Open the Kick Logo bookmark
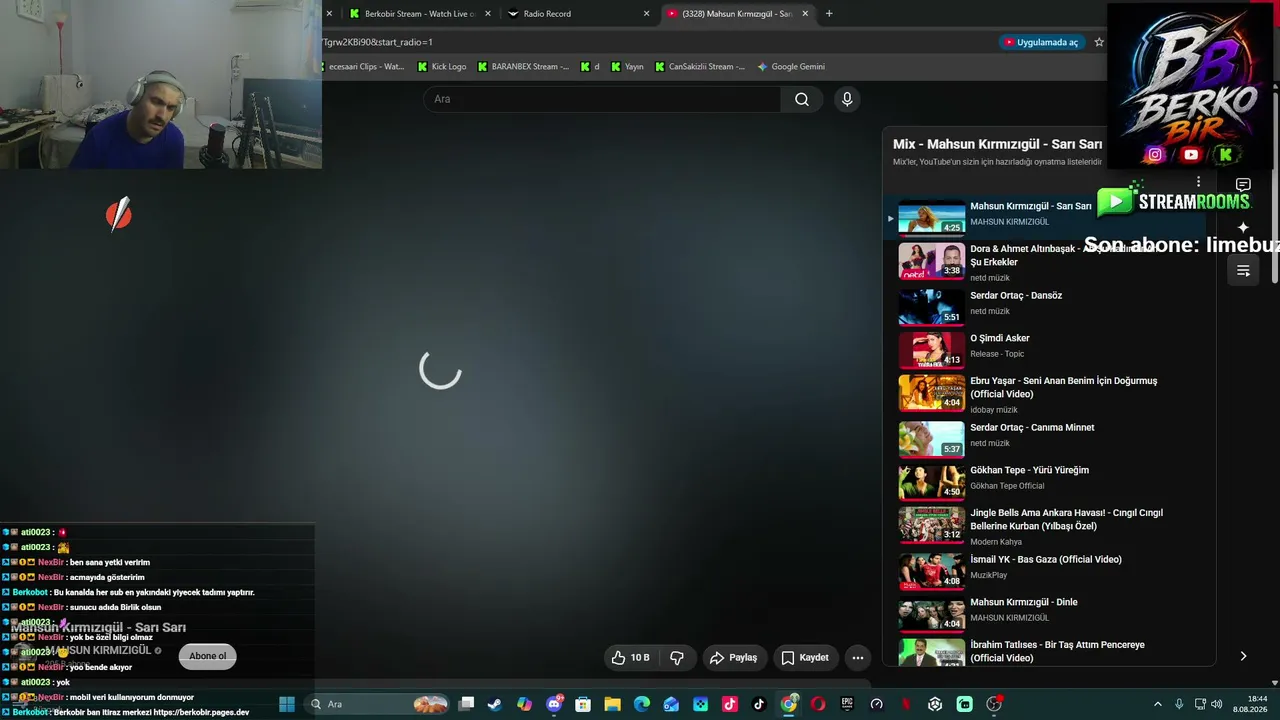 pos(442,67)
